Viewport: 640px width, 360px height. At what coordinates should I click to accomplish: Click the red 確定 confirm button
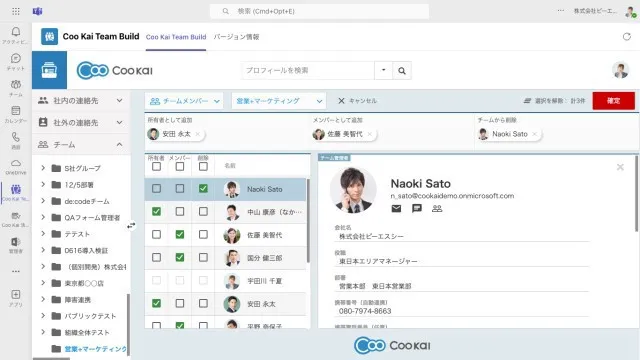pyautogui.click(x=613, y=101)
